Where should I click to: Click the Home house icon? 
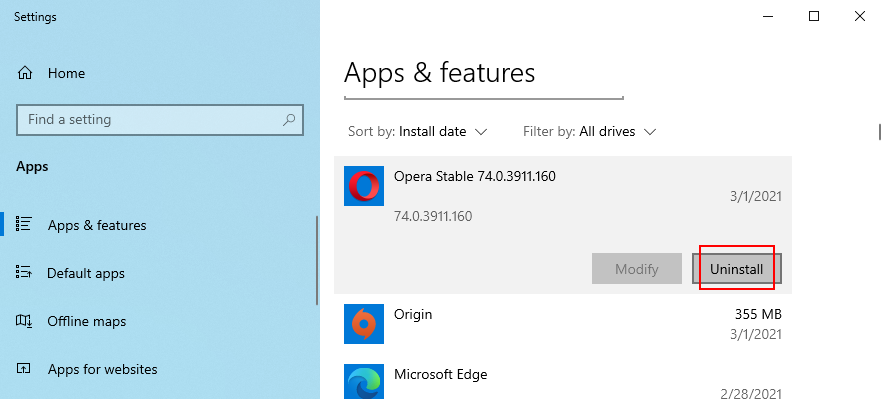[x=25, y=73]
